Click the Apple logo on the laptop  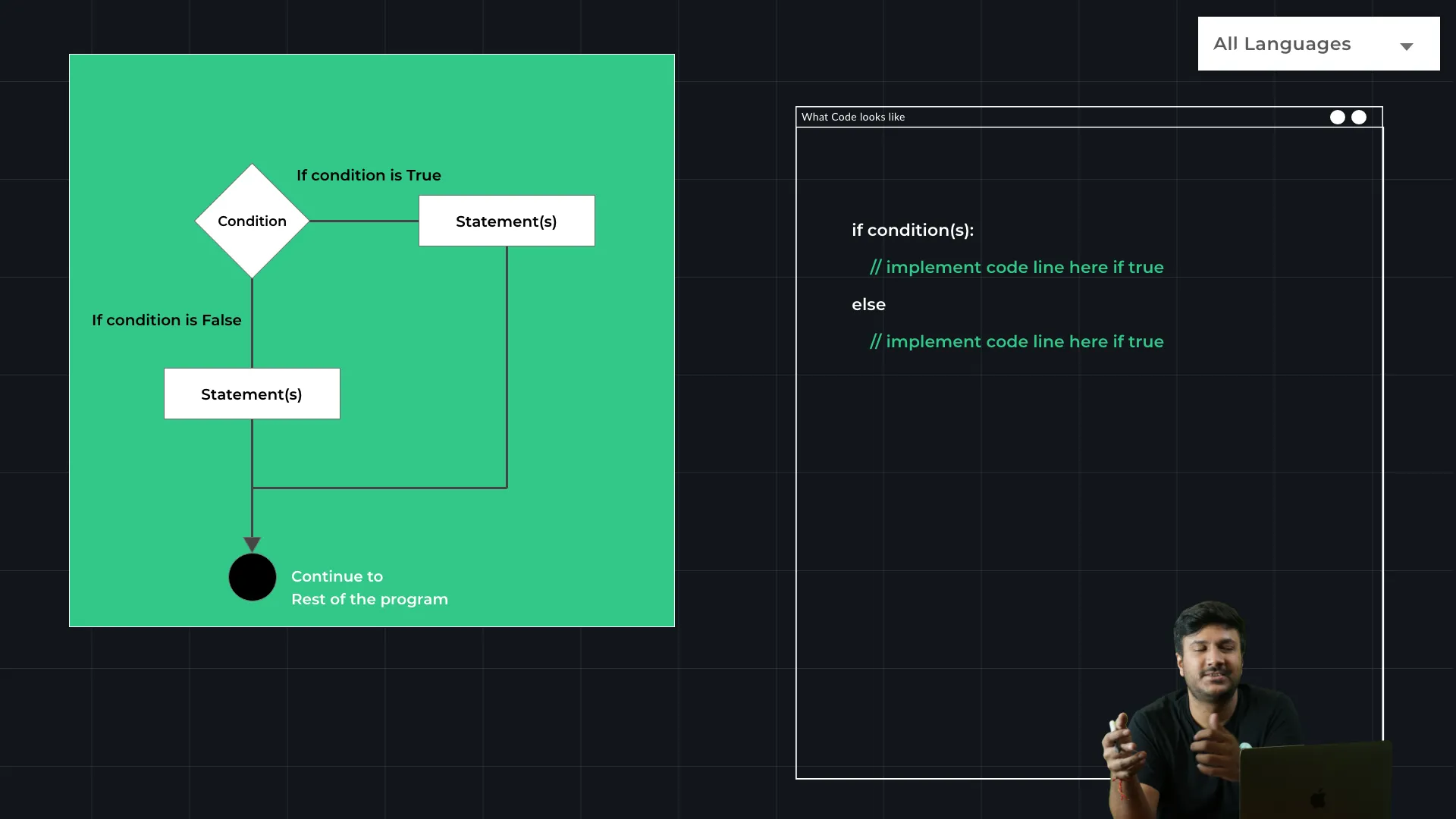coord(1318,798)
